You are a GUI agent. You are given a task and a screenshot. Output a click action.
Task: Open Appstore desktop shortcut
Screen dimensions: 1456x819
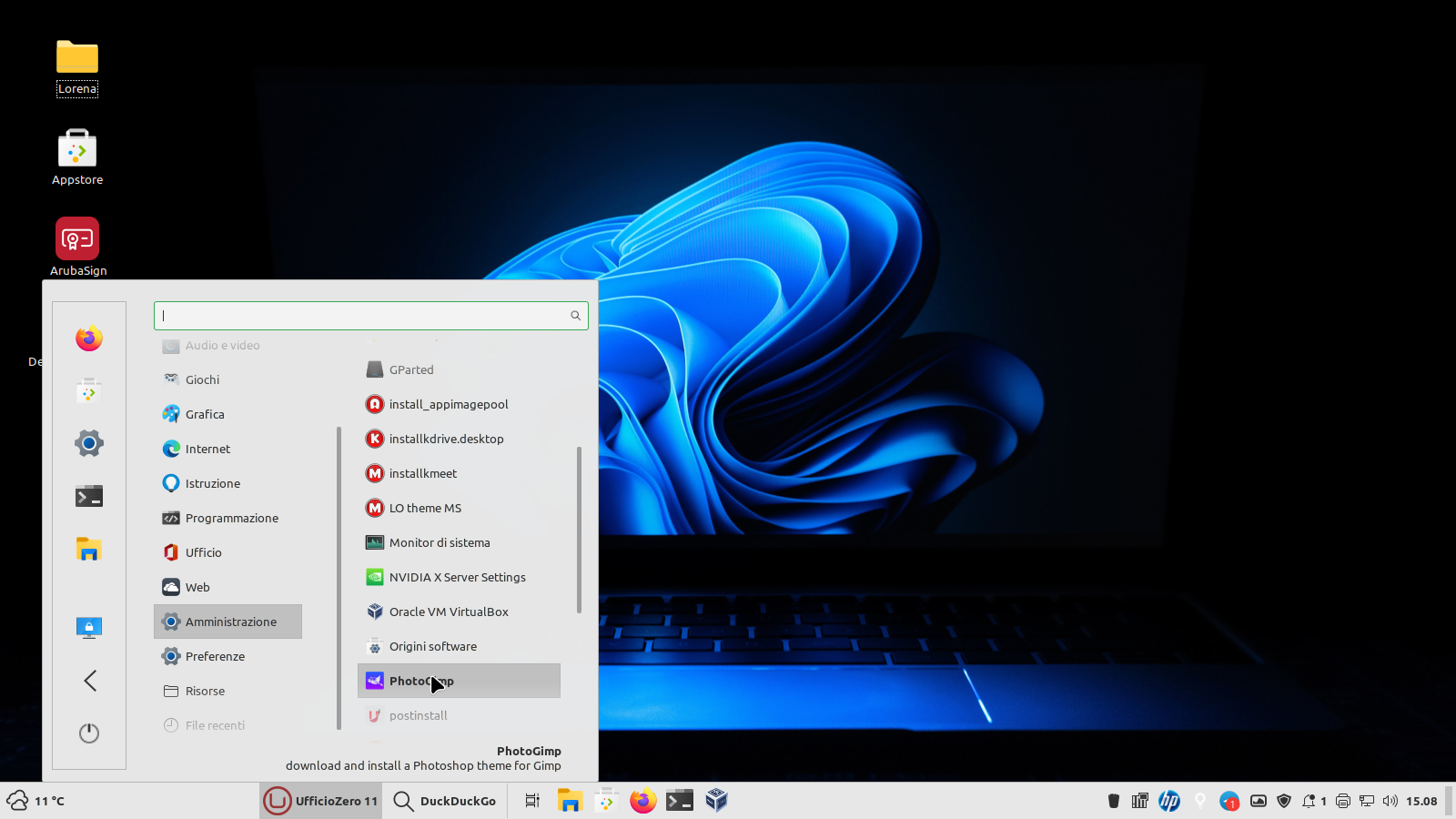[x=77, y=157]
